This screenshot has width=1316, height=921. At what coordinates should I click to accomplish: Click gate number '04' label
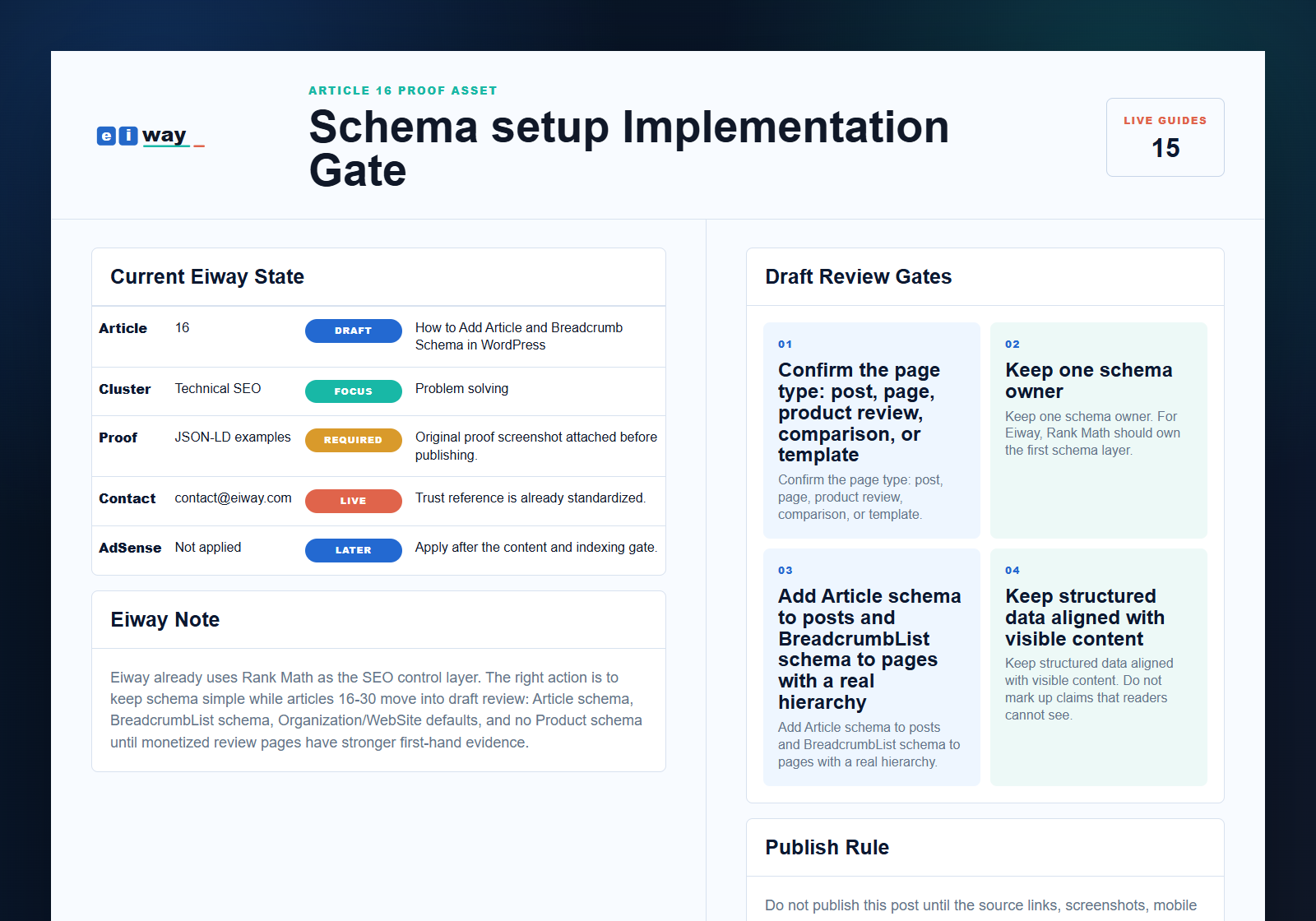1012,571
